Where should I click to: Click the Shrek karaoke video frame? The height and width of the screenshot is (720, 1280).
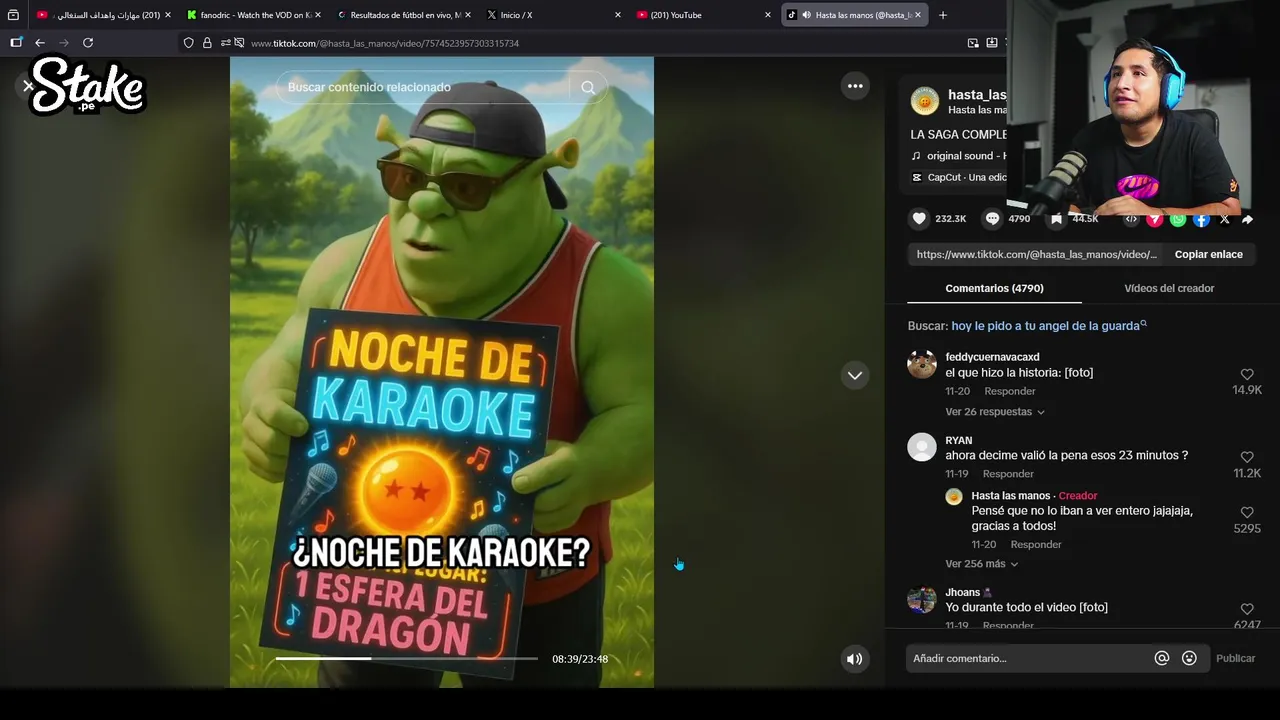442,372
